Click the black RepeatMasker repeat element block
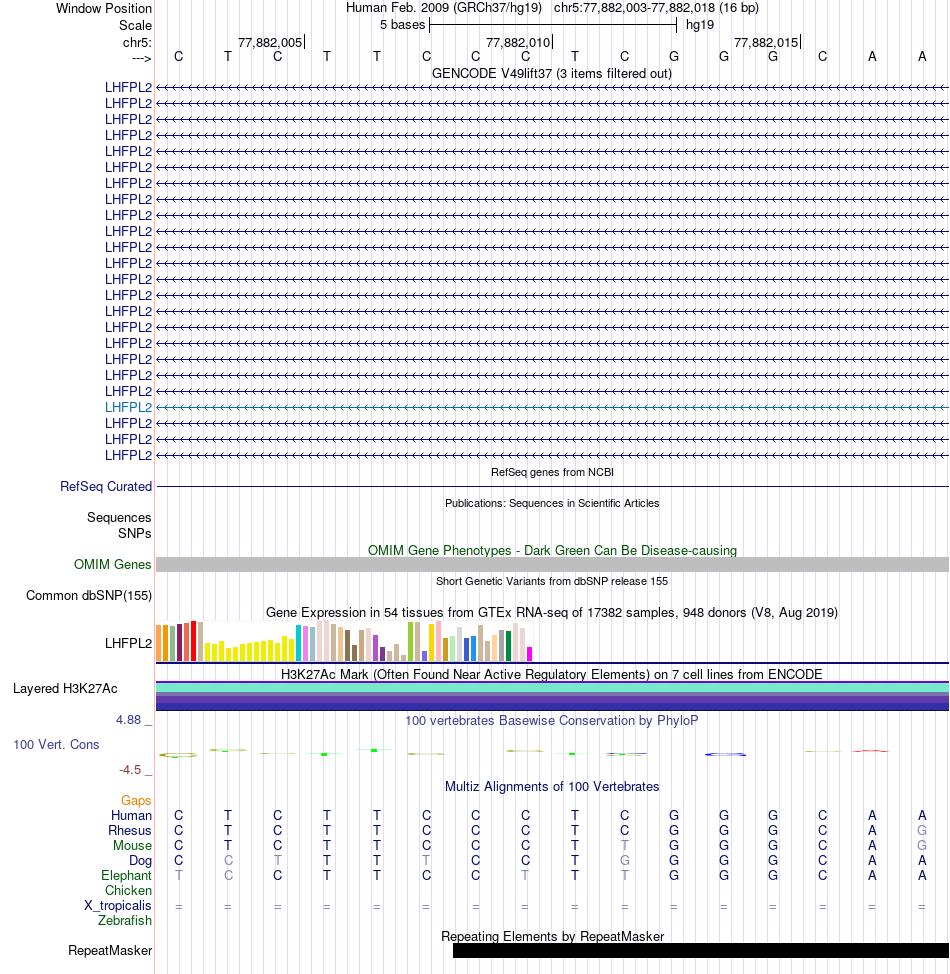This screenshot has width=950, height=974. pos(701,950)
